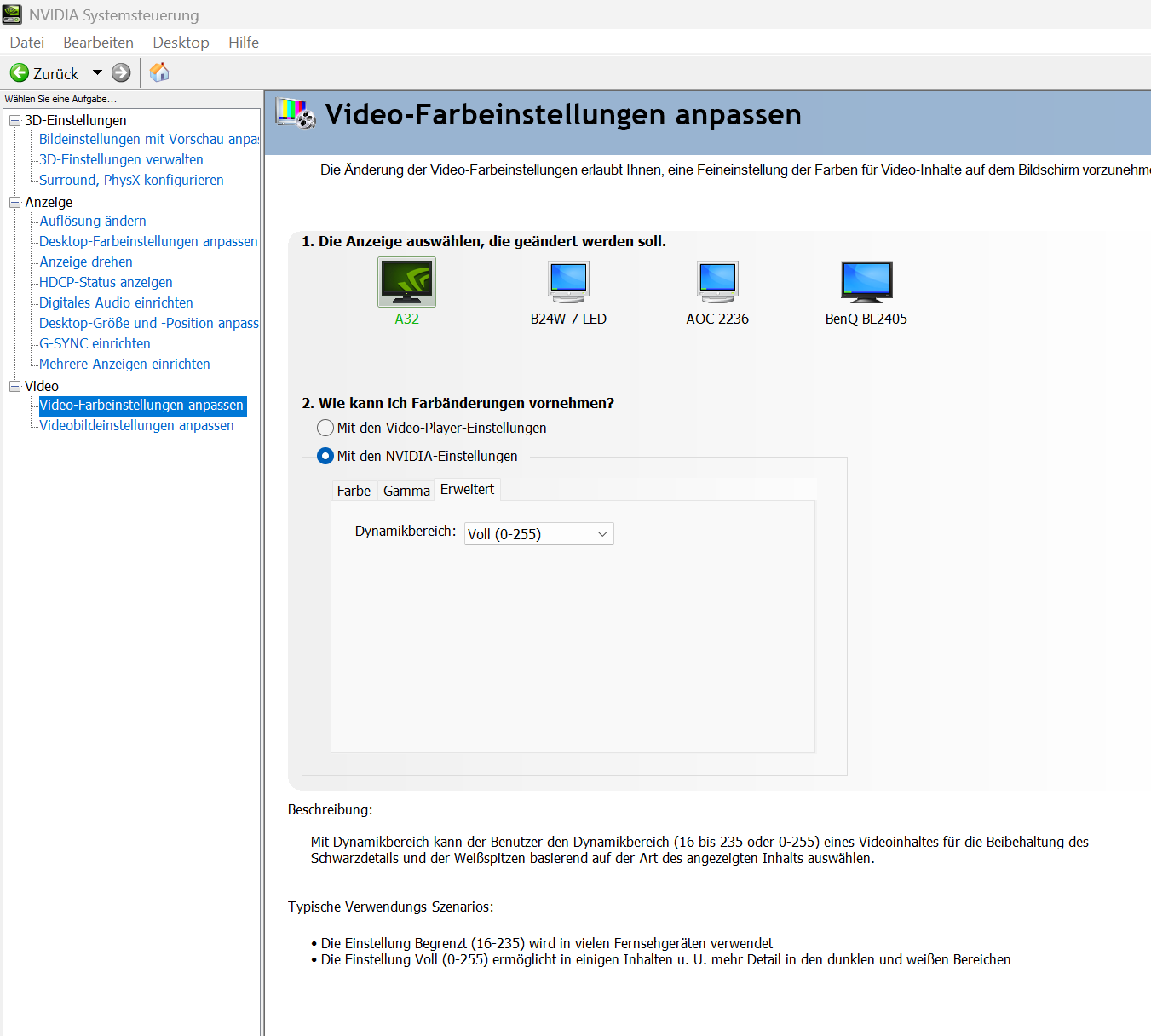The image size is (1151, 1036).
Task: Open the Dynamikbereich dropdown
Action: point(539,534)
